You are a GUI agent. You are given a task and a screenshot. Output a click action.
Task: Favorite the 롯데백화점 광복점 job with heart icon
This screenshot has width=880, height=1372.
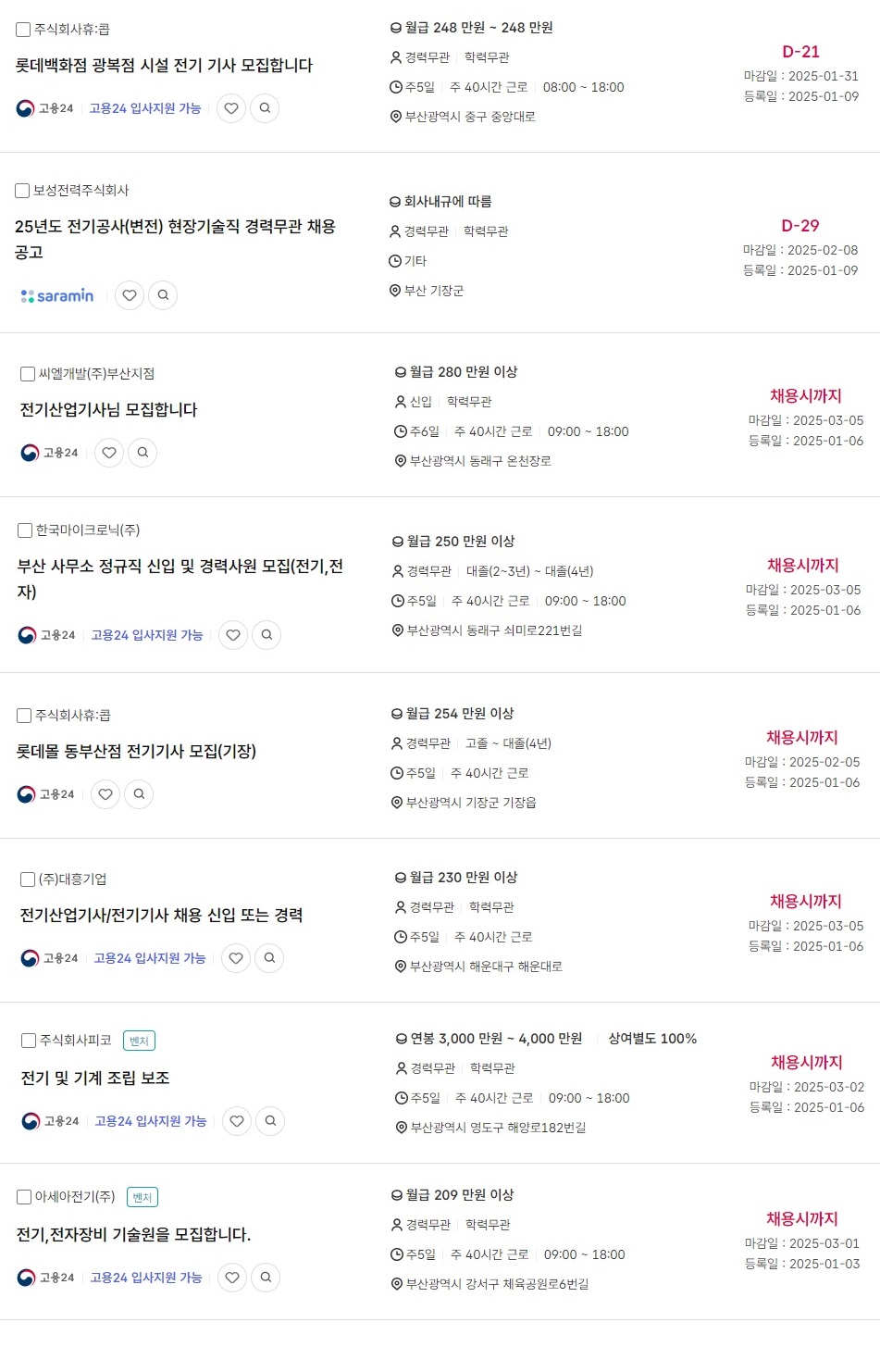click(x=231, y=108)
